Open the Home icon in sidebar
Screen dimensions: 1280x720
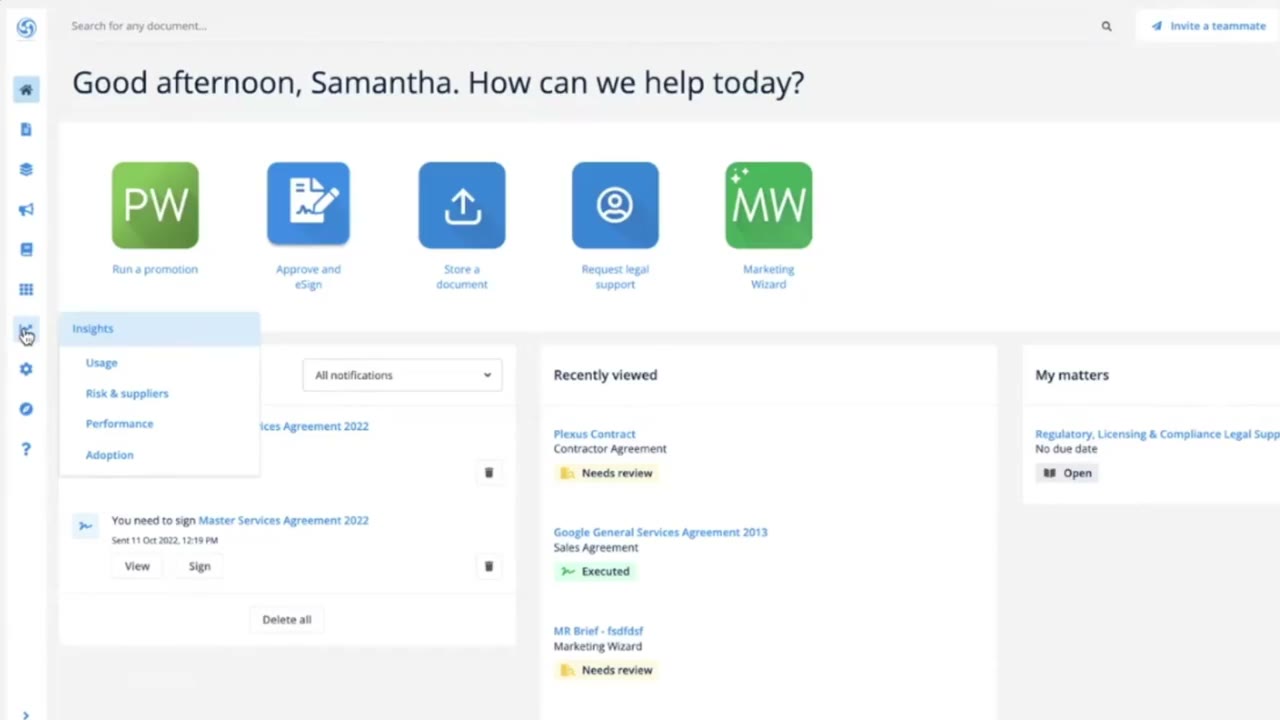[26, 90]
